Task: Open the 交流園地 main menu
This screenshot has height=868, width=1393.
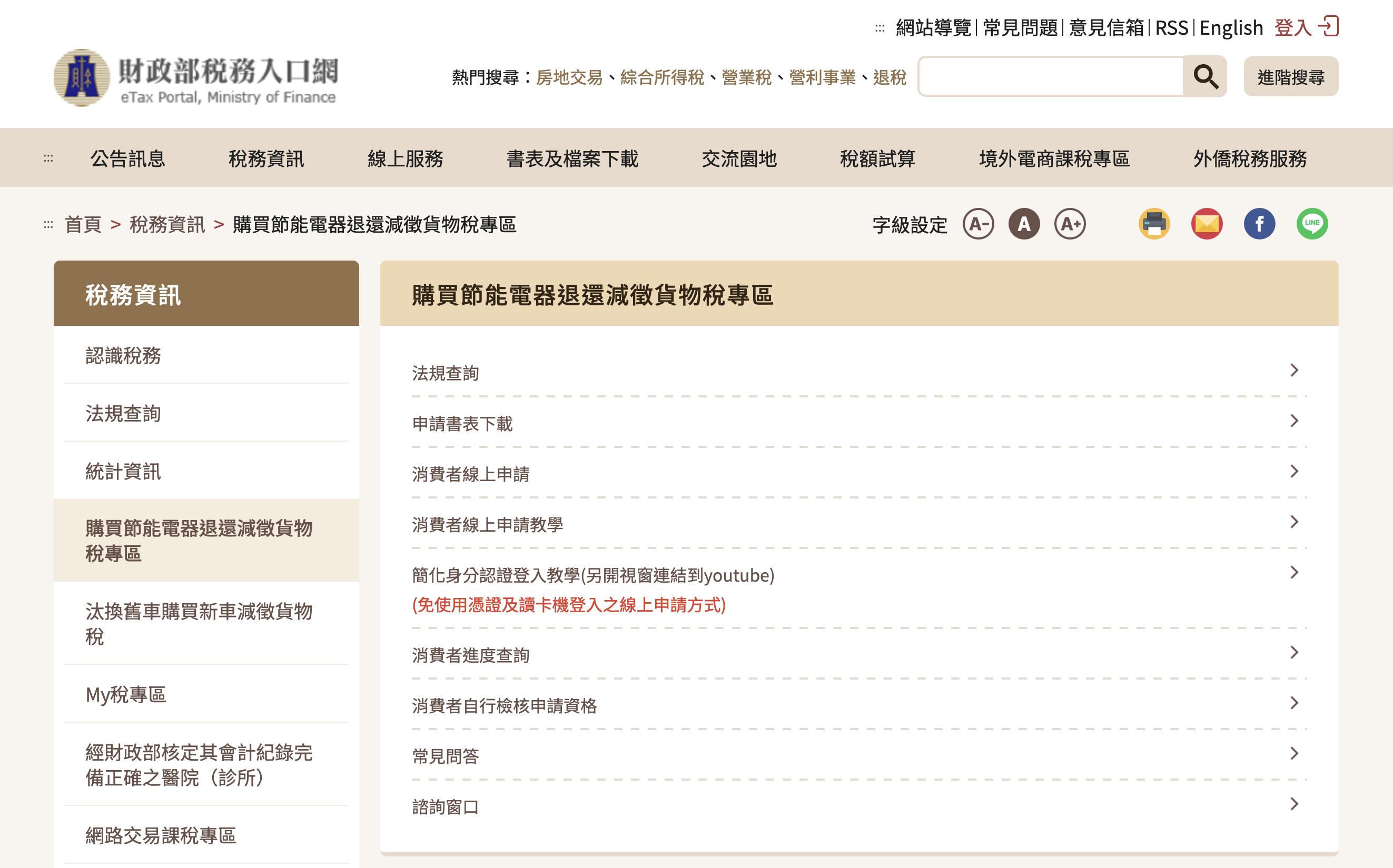Action: click(x=739, y=158)
